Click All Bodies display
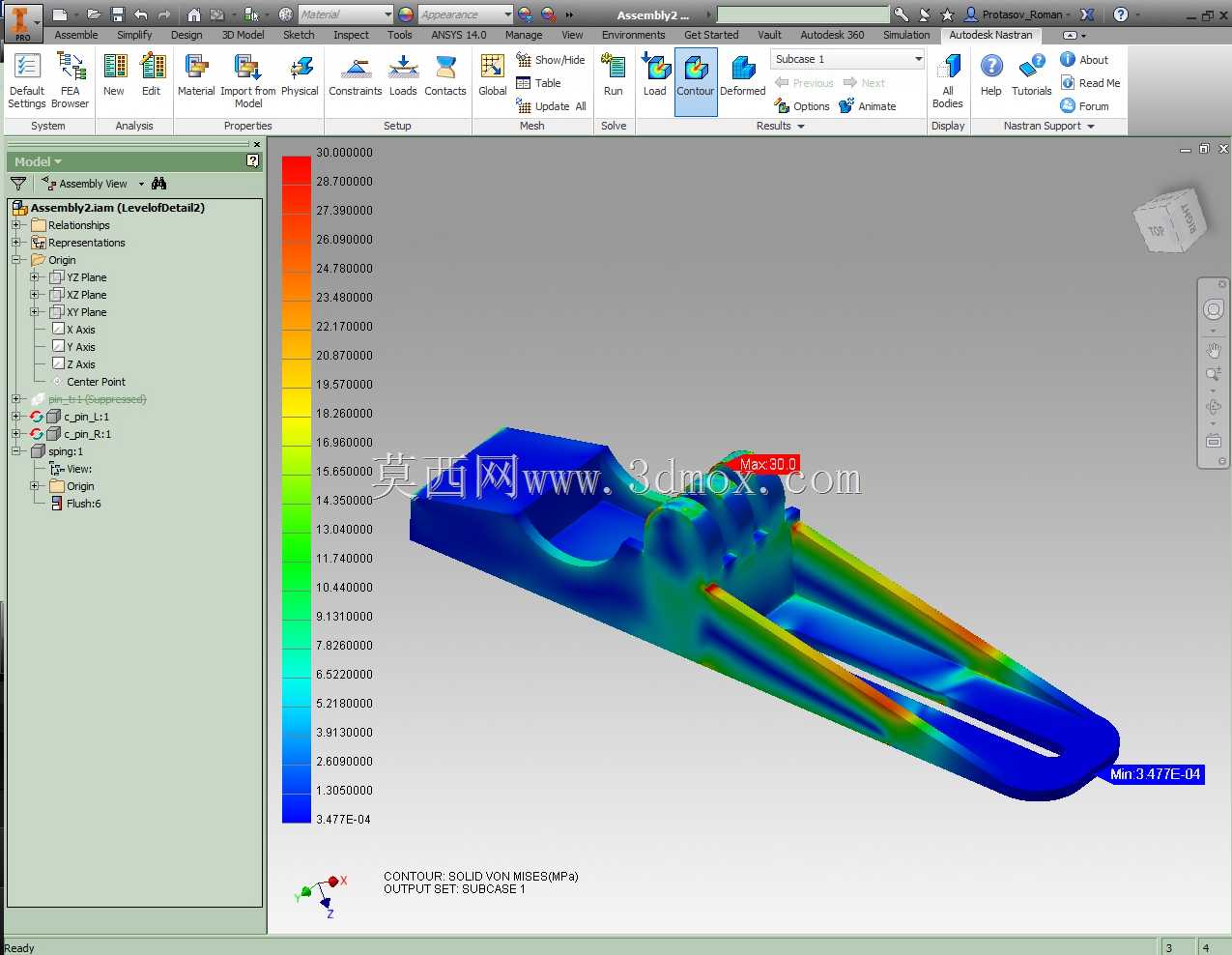 tap(948, 80)
